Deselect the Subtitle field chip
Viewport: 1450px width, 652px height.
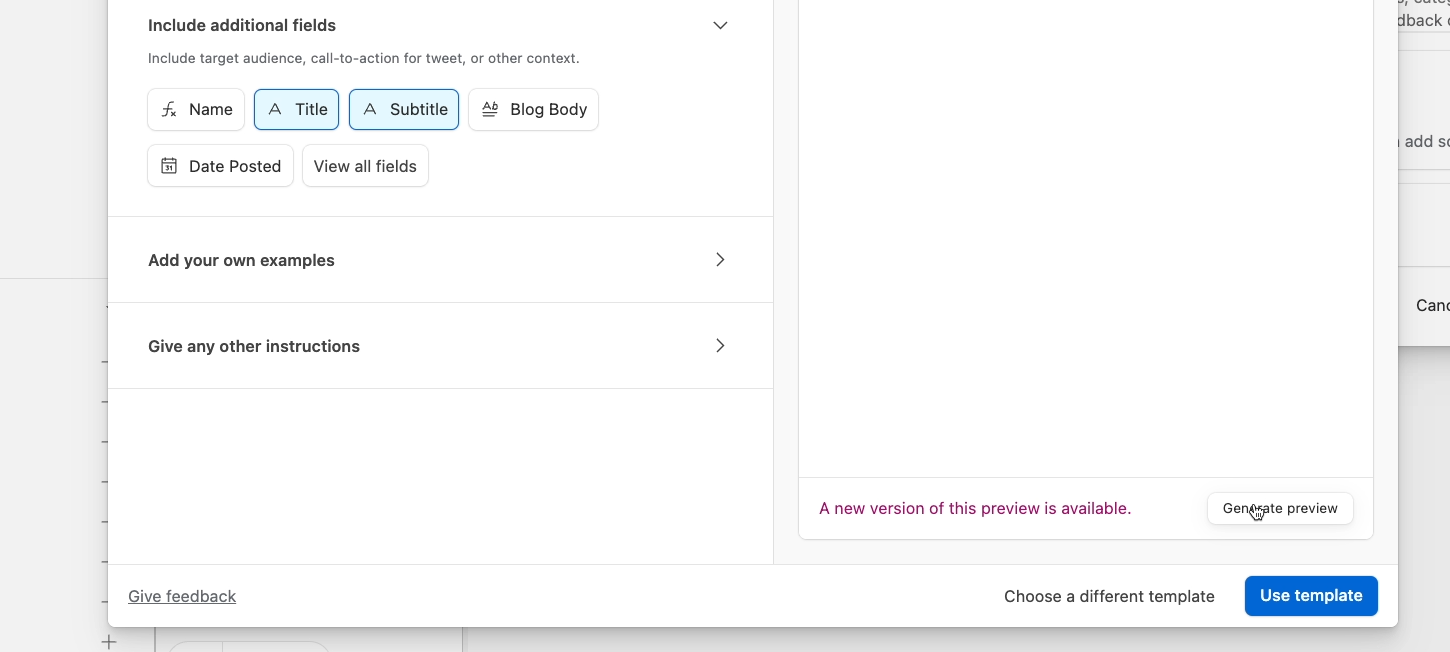coord(404,110)
